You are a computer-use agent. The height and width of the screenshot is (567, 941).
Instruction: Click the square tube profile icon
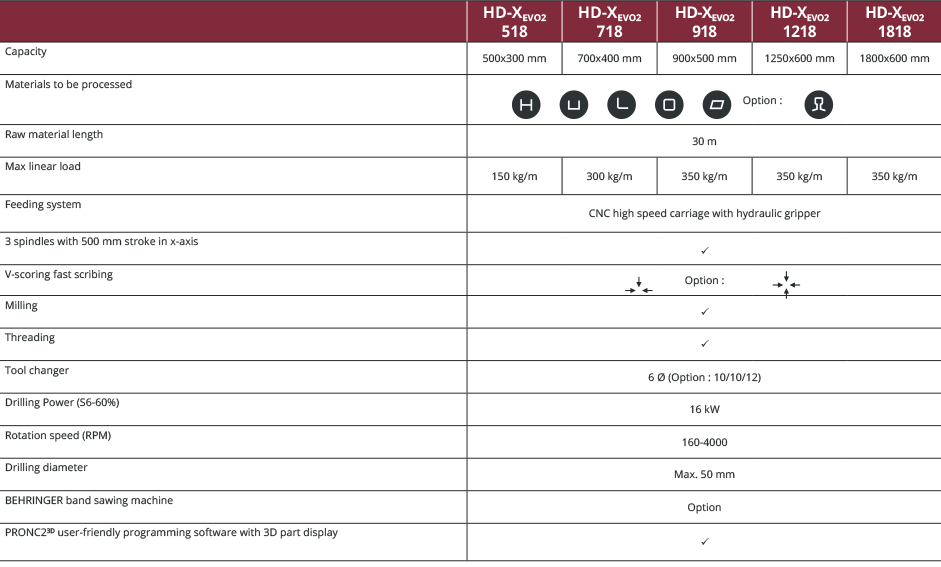(x=669, y=104)
